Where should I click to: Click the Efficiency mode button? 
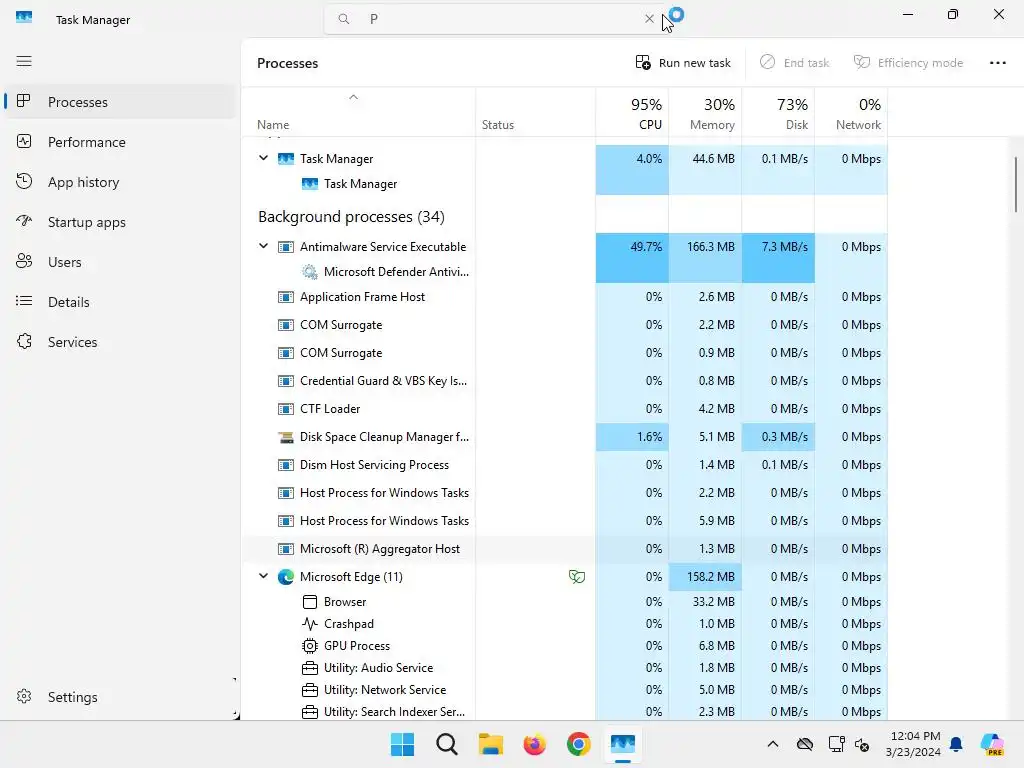(x=908, y=63)
